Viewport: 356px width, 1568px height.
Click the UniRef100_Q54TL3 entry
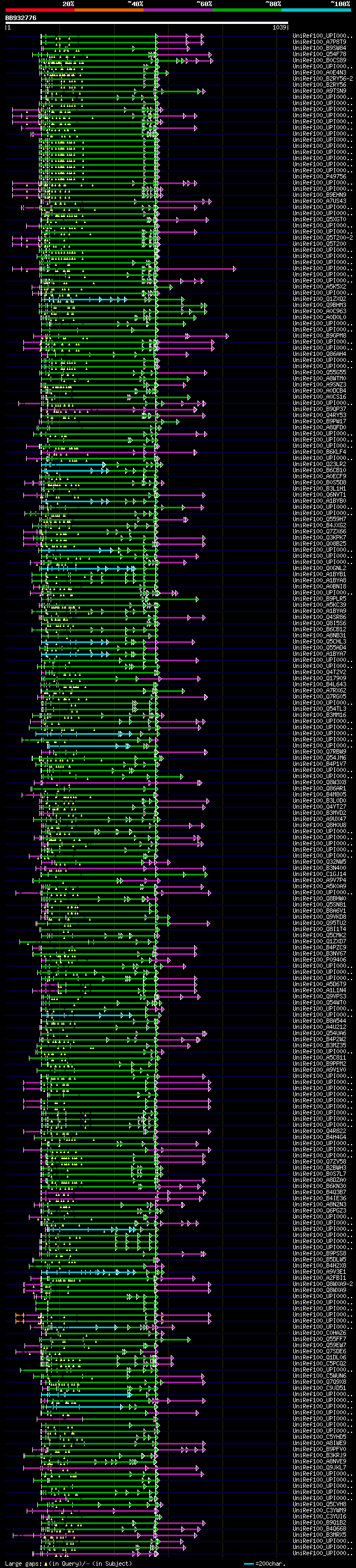click(x=319, y=709)
